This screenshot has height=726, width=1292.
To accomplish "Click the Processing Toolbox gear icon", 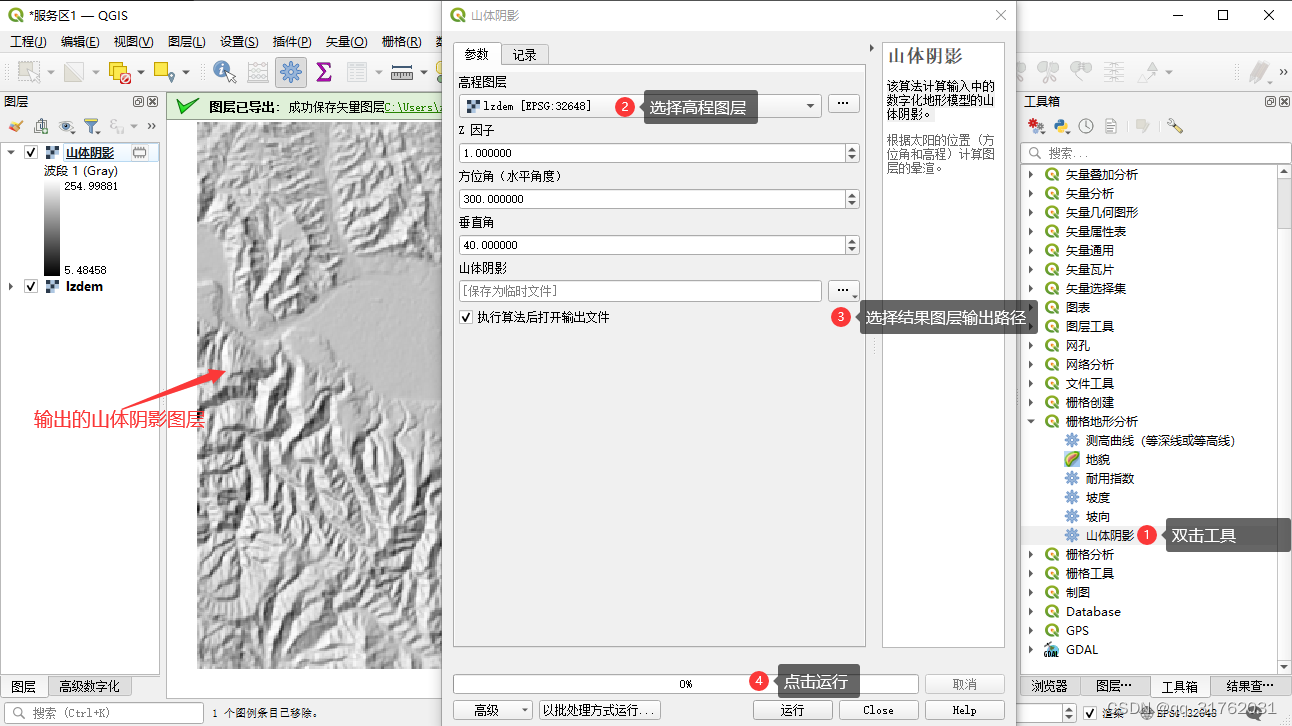I will [x=1035, y=126].
